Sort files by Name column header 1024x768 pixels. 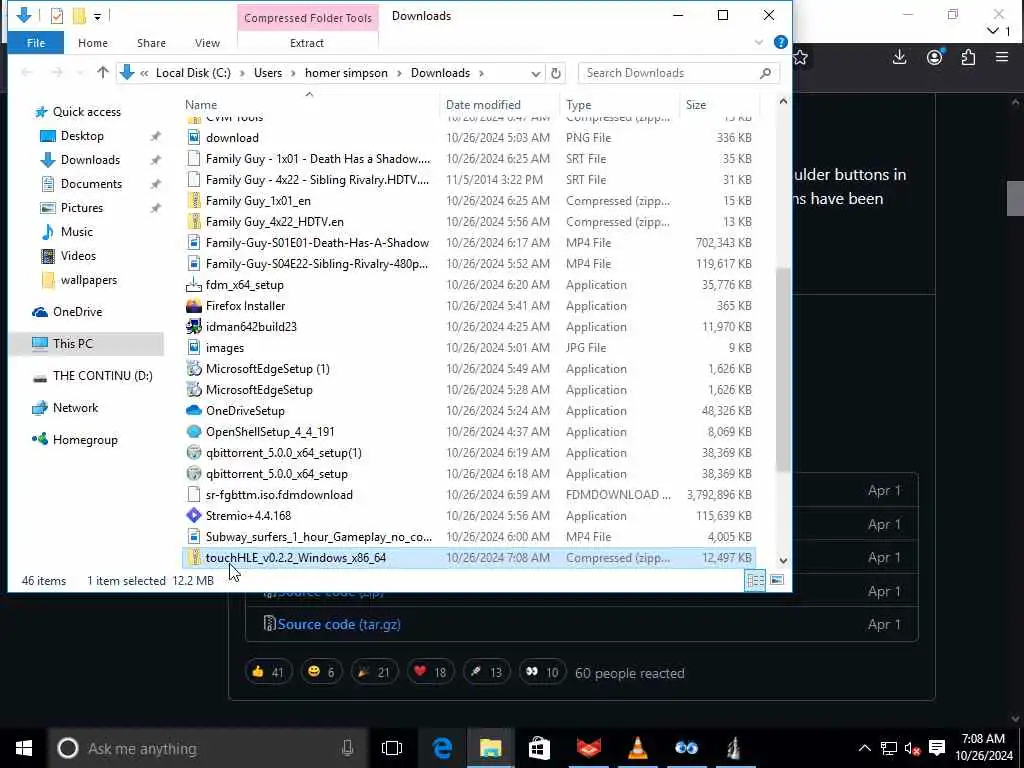coord(200,104)
